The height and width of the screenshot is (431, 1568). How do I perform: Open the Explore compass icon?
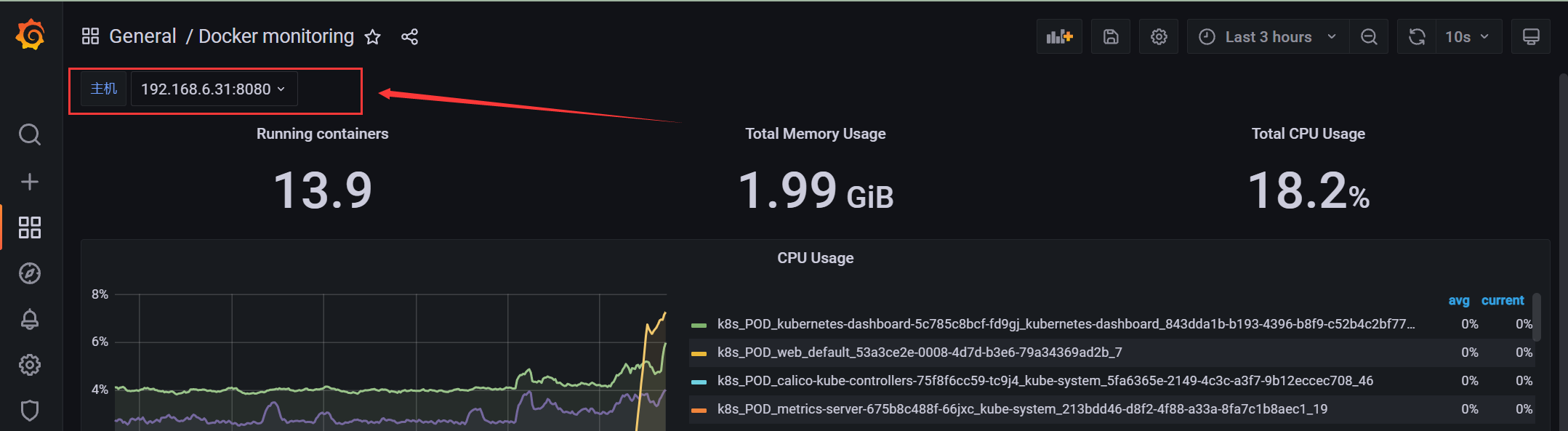tap(30, 273)
